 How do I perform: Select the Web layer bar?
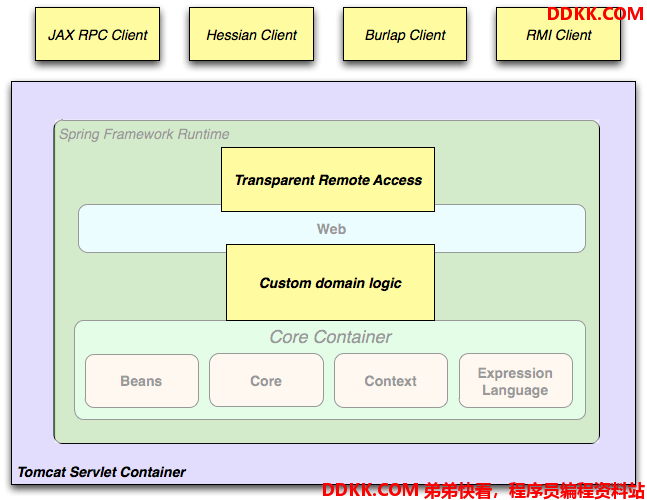point(332,229)
